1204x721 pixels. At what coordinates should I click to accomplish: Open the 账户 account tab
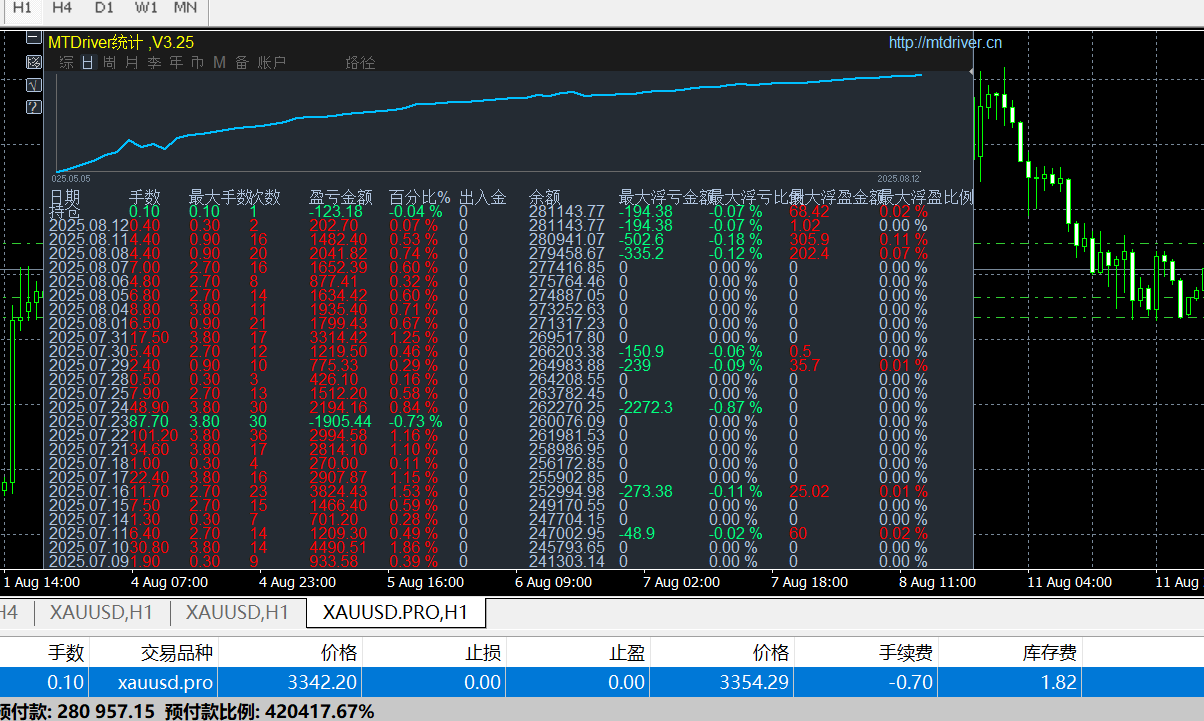tap(272, 63)
